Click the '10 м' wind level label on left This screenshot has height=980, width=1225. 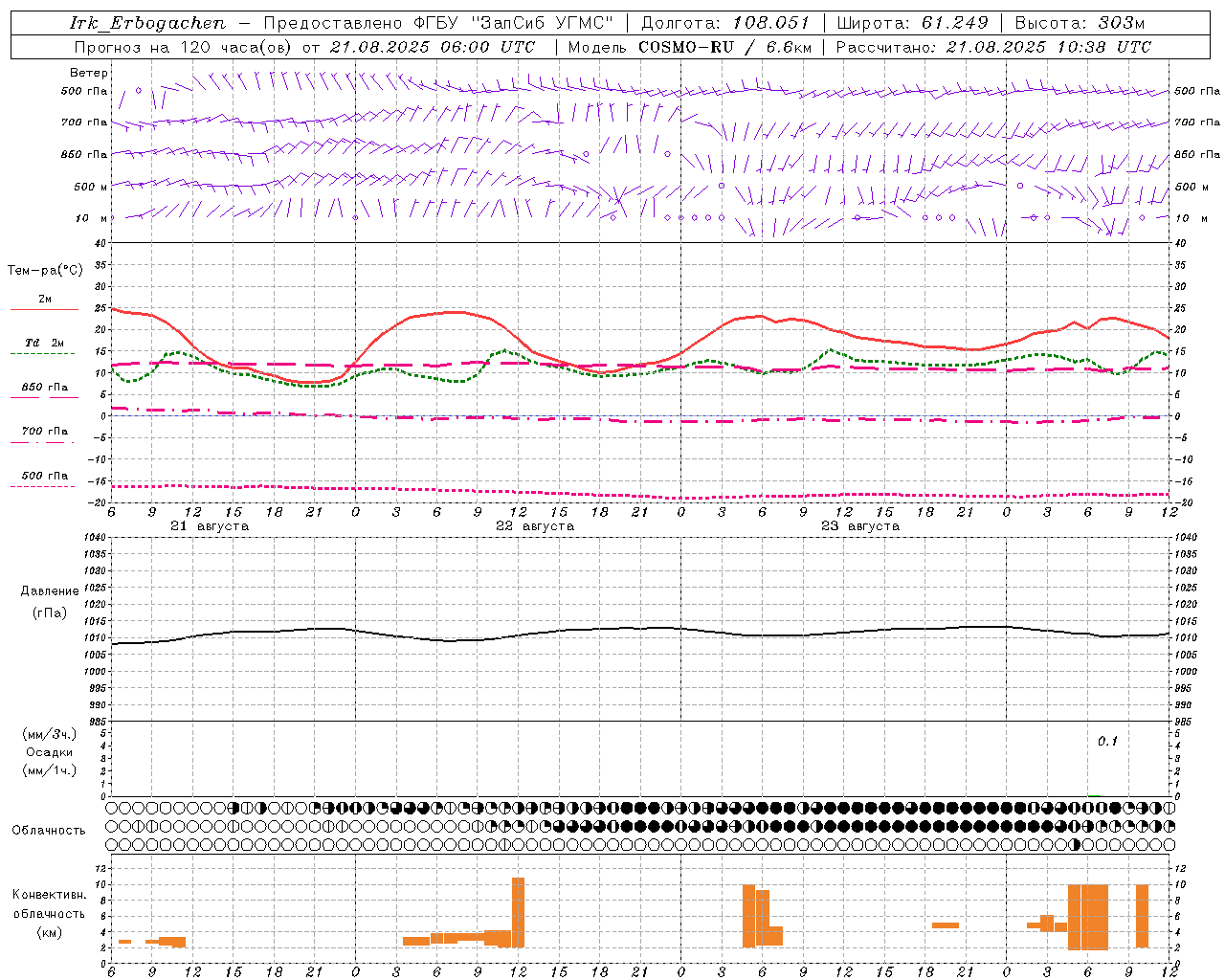(92, 218)
